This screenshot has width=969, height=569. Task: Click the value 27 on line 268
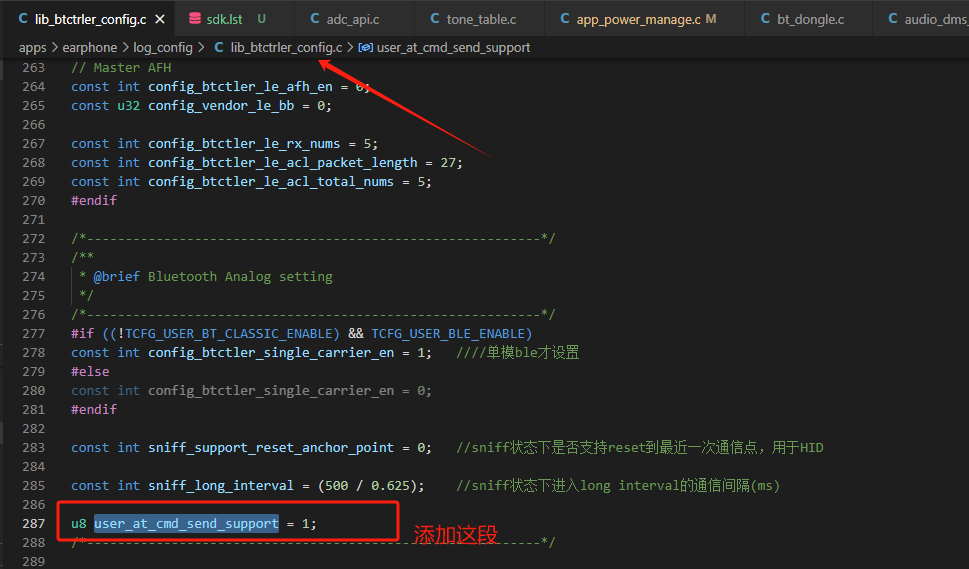click(448, 162)
